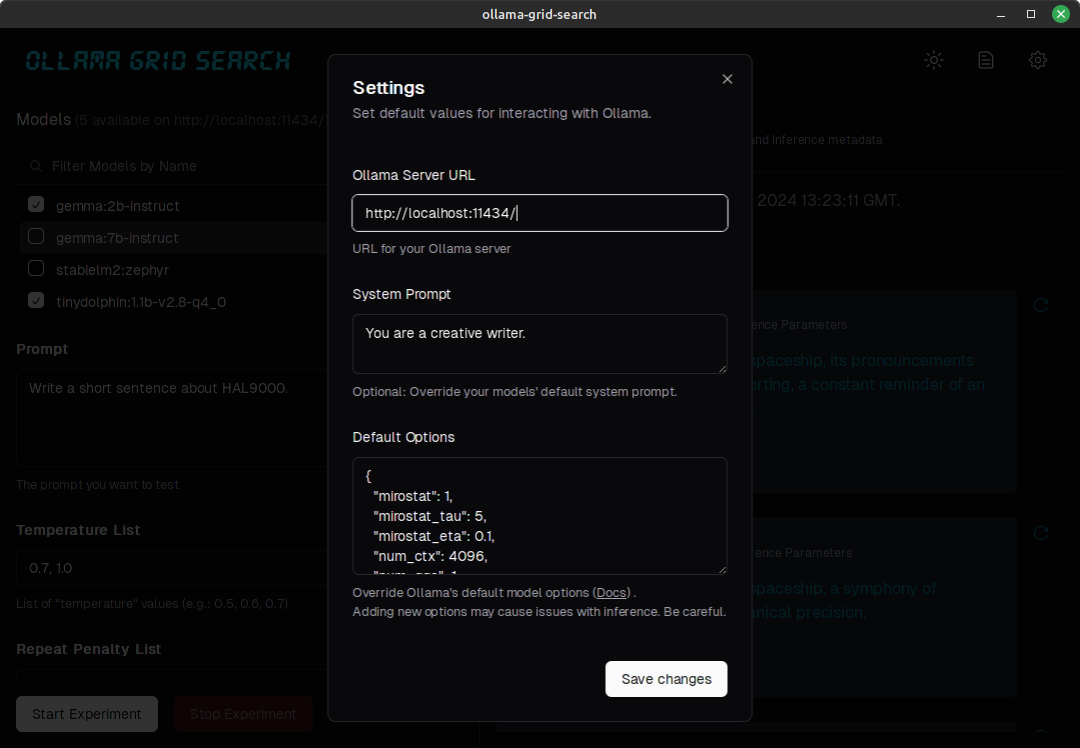Open the experiment logs document icon
The width and height of the screenshot is (1080, 748).
tap(986, 60)
